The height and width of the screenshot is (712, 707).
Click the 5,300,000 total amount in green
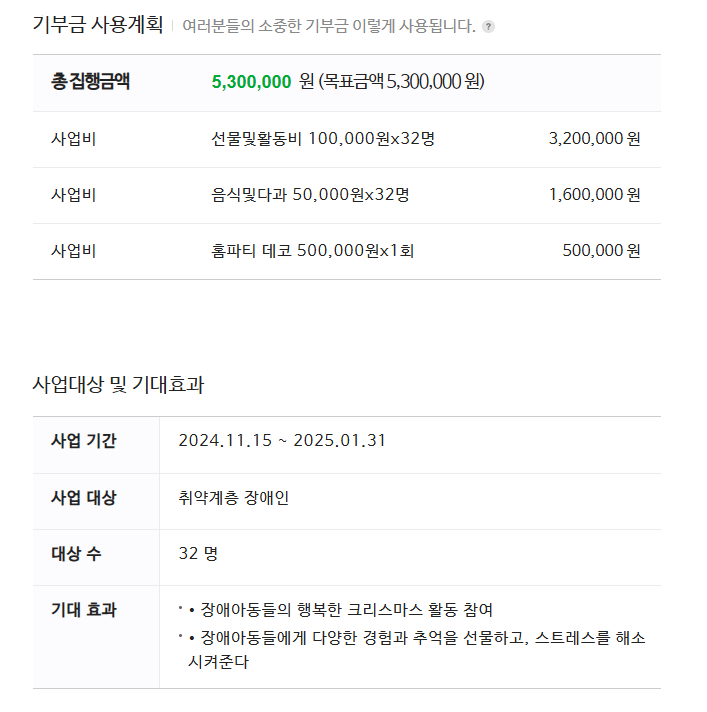pyautogui.click(x=251, y=82)
